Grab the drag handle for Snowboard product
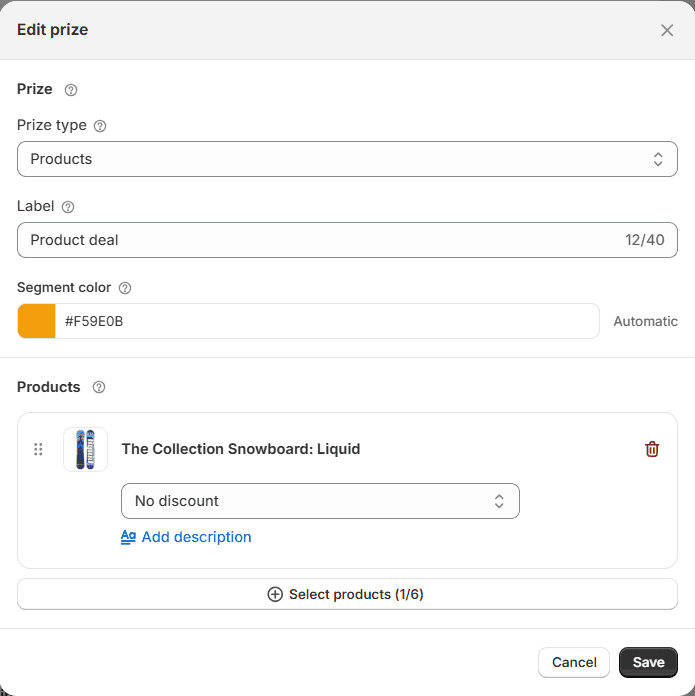695x696 pixels. coord(38,449)
